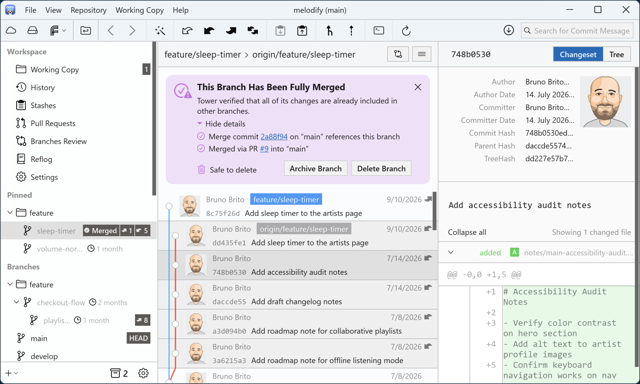Collapse the added notes file chevron
640x384 pixels.
[x=451, y=252]
